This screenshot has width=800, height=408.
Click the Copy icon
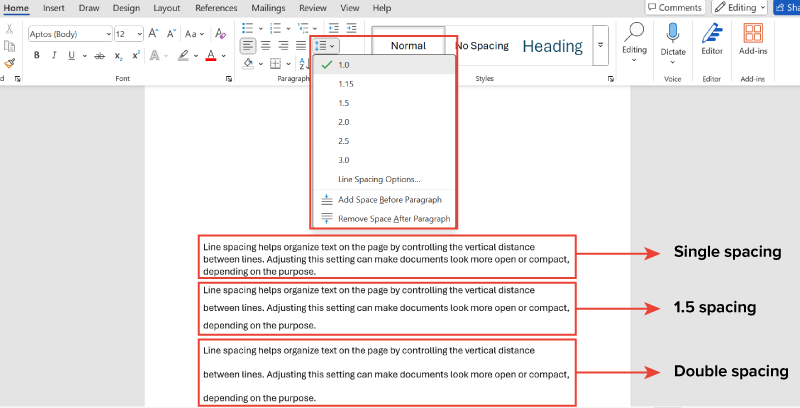pyautogui.click(x=9, y=46)
